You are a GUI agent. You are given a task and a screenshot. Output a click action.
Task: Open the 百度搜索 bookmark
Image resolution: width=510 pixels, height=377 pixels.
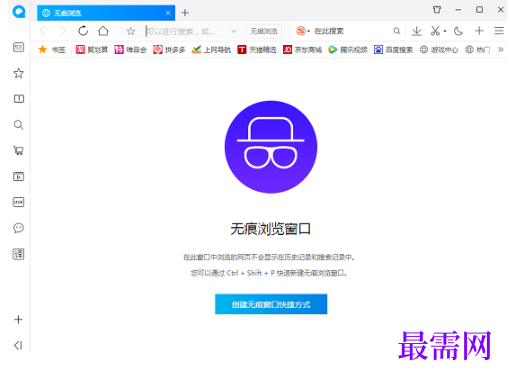[393, 50]
